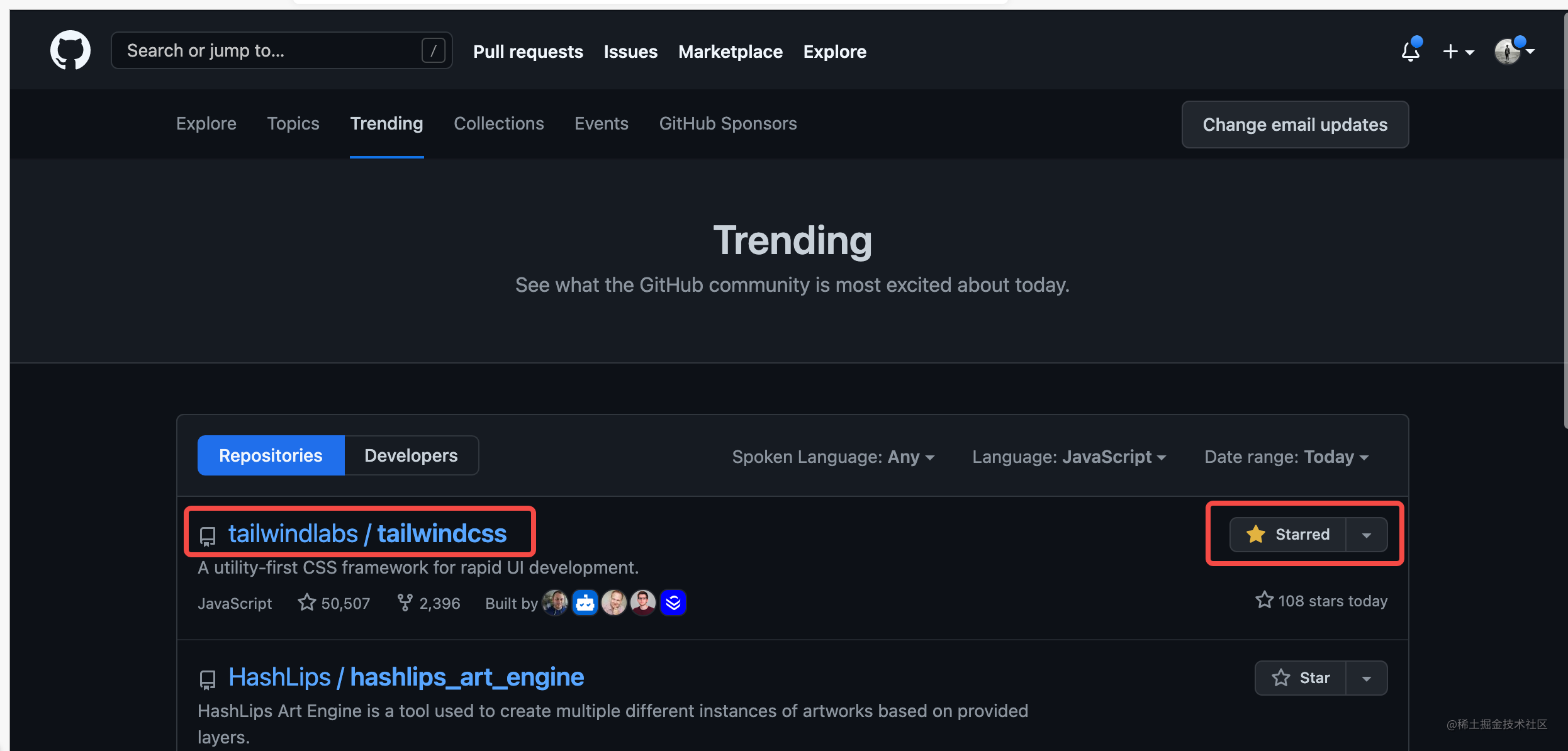Viewport: 1568px width, 751px height.
Task: Open the GitHub home logo
Action: 70,51
